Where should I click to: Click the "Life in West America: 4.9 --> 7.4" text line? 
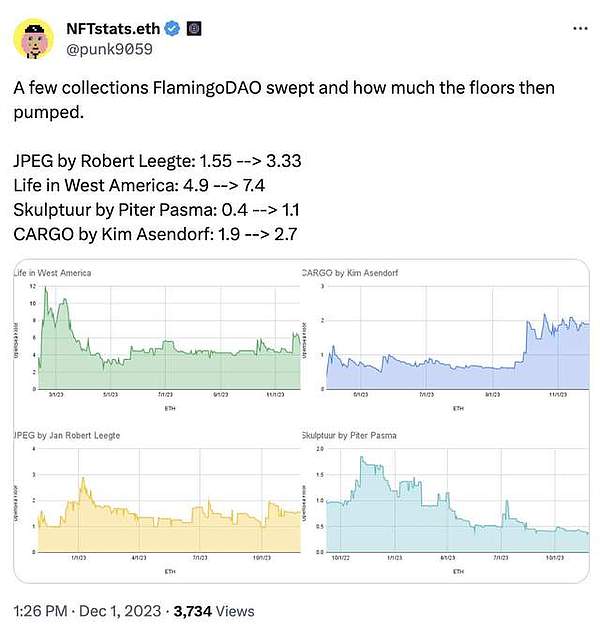click(139, 185)
